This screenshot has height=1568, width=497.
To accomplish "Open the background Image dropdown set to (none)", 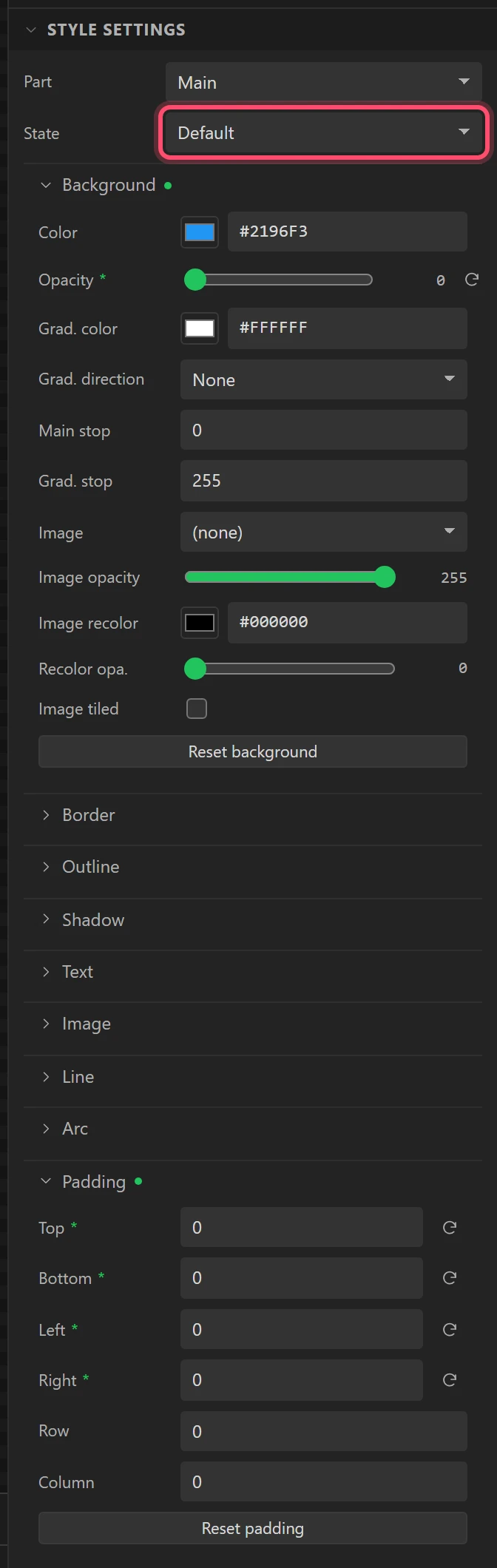I will click(323, 532).
